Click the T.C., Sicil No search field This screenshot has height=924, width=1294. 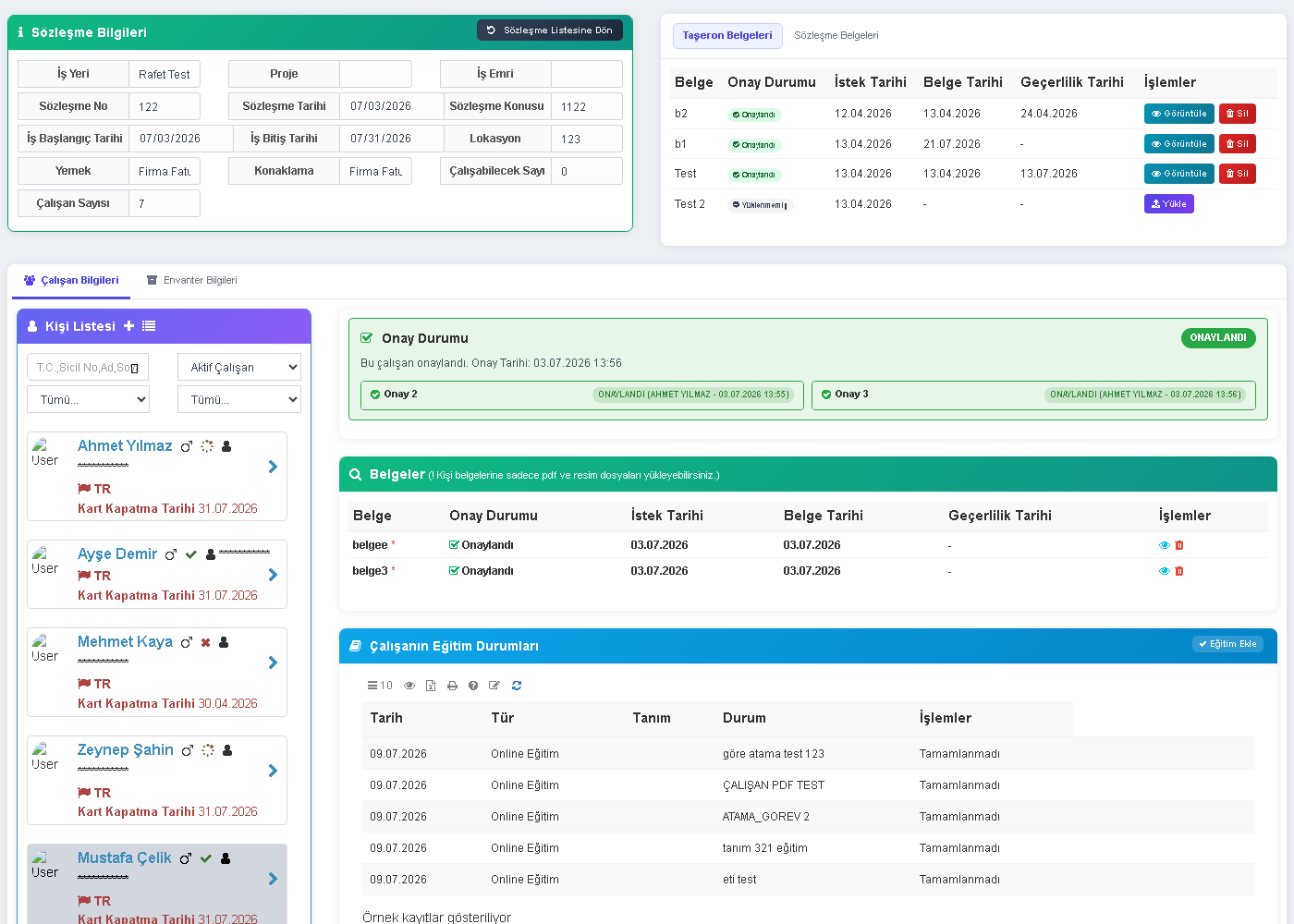[x=88, y=367]
